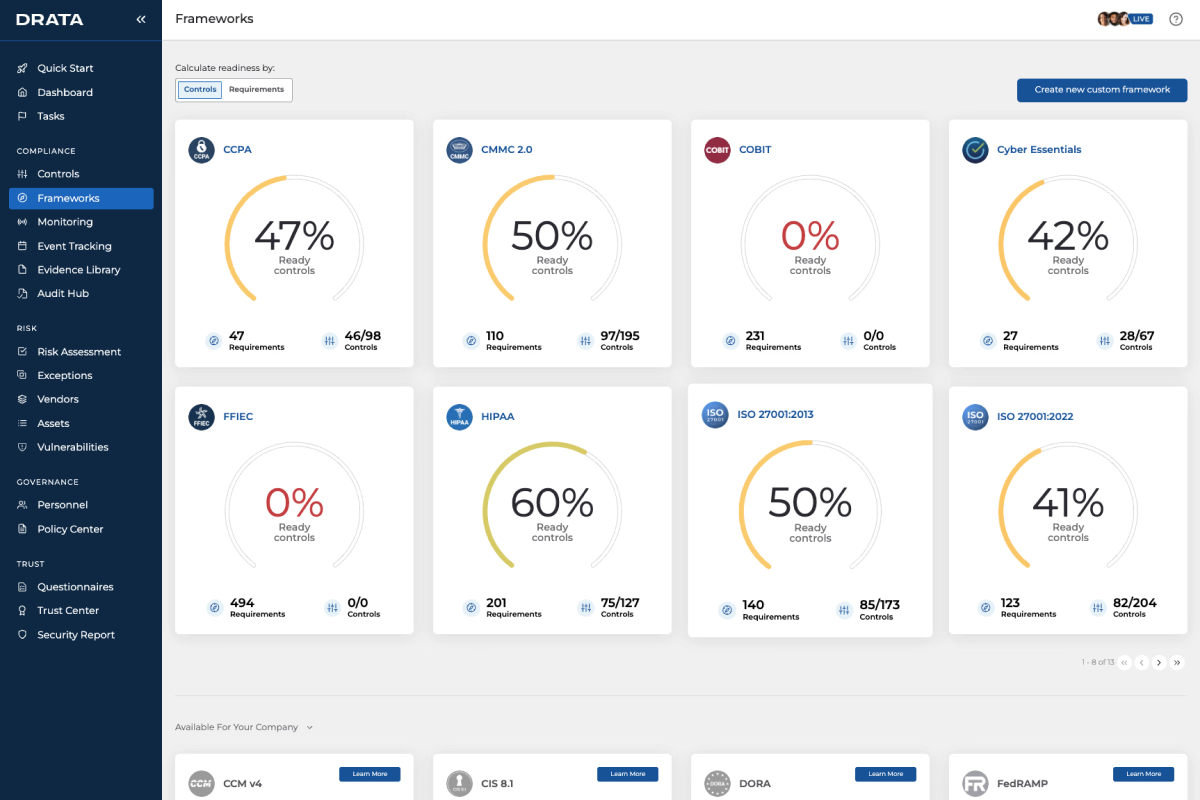The width and height of the screenshot is (1200, 800).
Task: Select Controls readiness toggle option
Action: (200, 90)
